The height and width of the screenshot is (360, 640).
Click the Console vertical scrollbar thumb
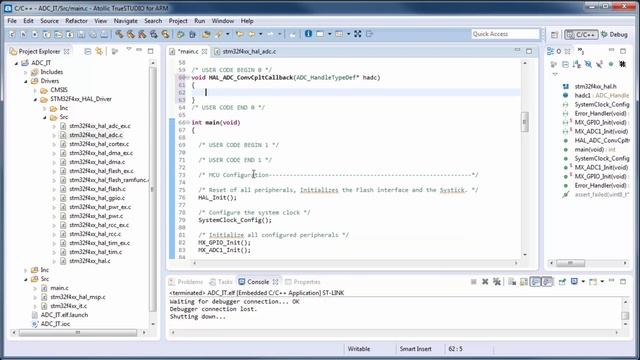pos(625,316)
